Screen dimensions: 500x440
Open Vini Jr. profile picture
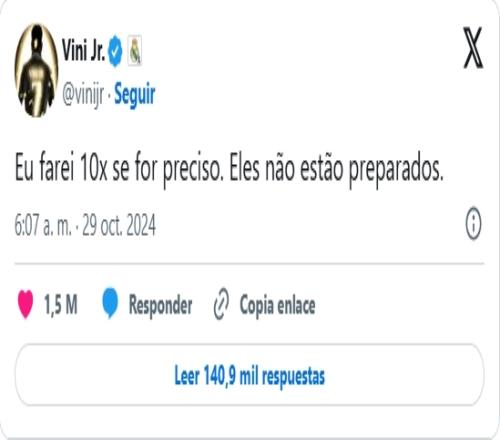(x=37, y=70)
